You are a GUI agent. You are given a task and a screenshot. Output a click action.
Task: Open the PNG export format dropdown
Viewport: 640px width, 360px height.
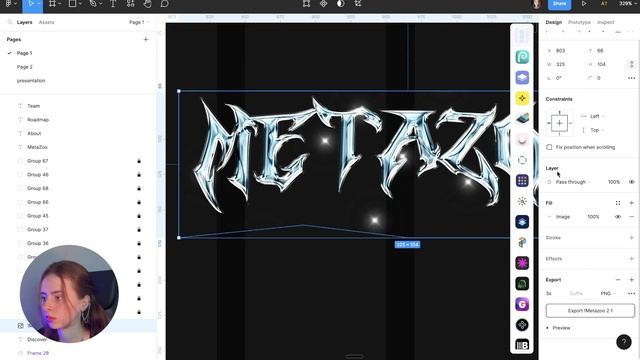(608, 293)
